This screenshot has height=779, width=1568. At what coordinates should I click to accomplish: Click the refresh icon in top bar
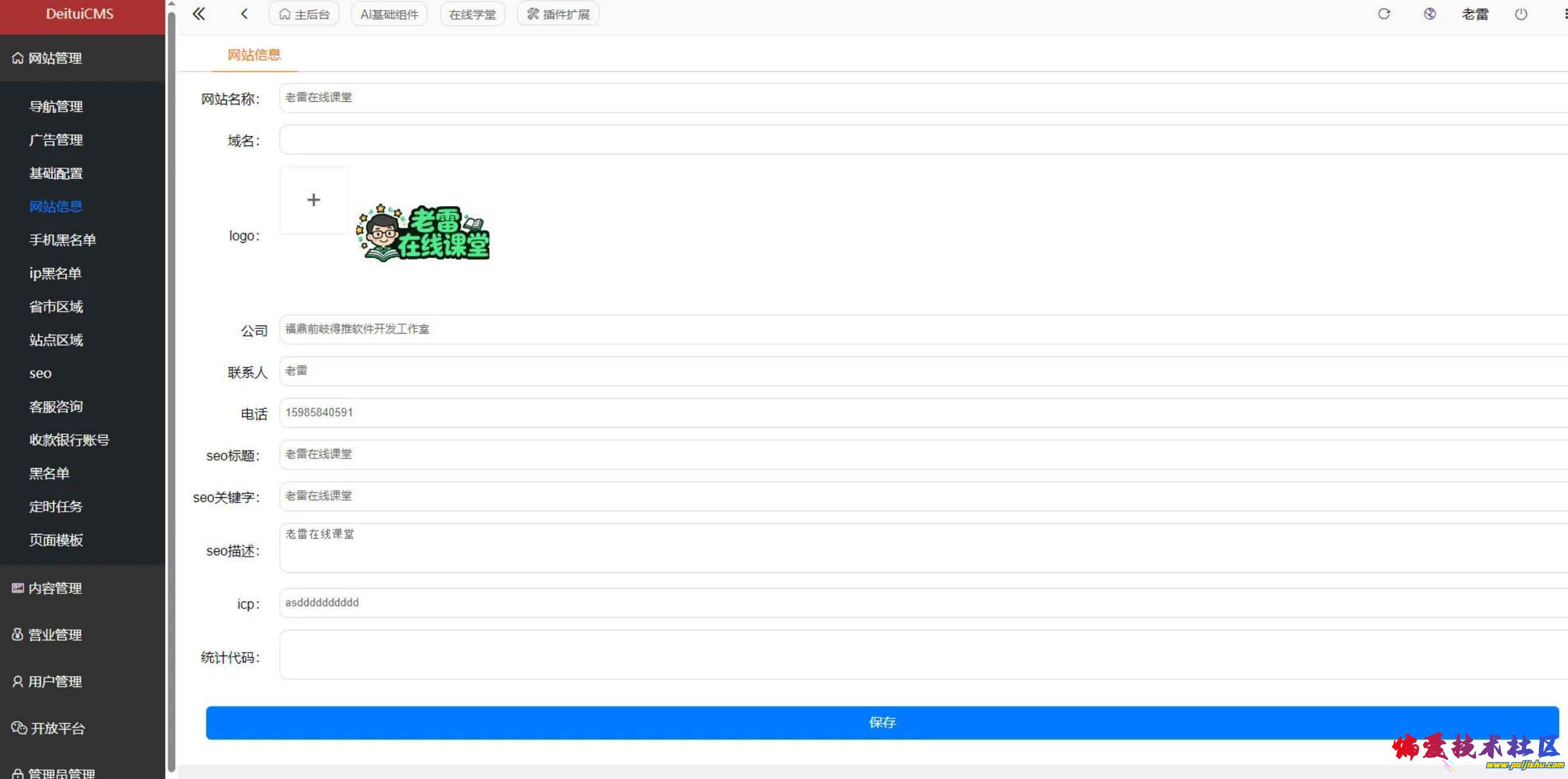pos(1383,13)
